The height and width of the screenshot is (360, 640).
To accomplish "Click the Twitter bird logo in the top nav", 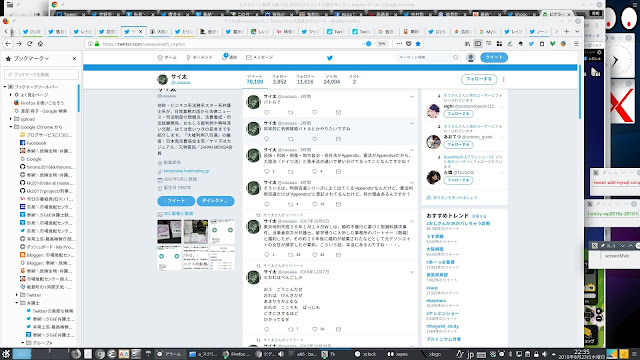I will tap(330, 58).
